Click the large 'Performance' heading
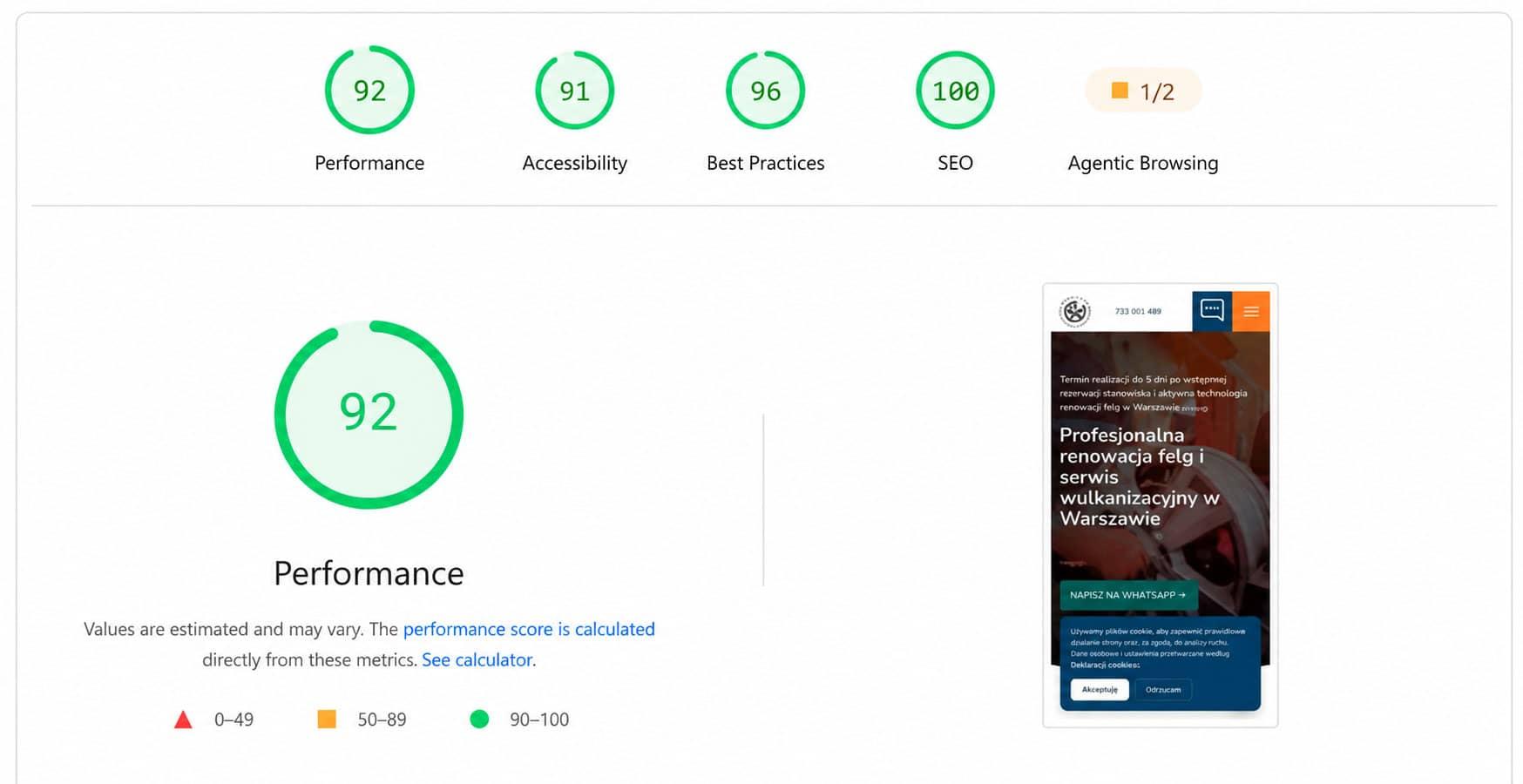The width and height of the screenshot is (1523, 784). [369, 573]
